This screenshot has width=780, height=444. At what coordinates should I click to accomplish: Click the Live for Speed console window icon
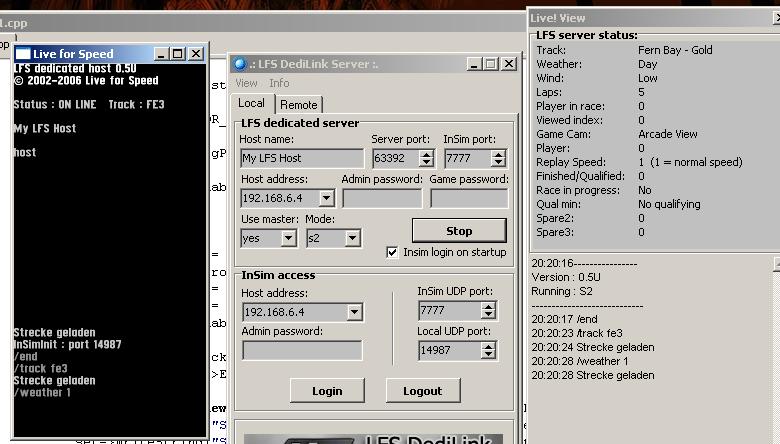[x=23, y=53]
